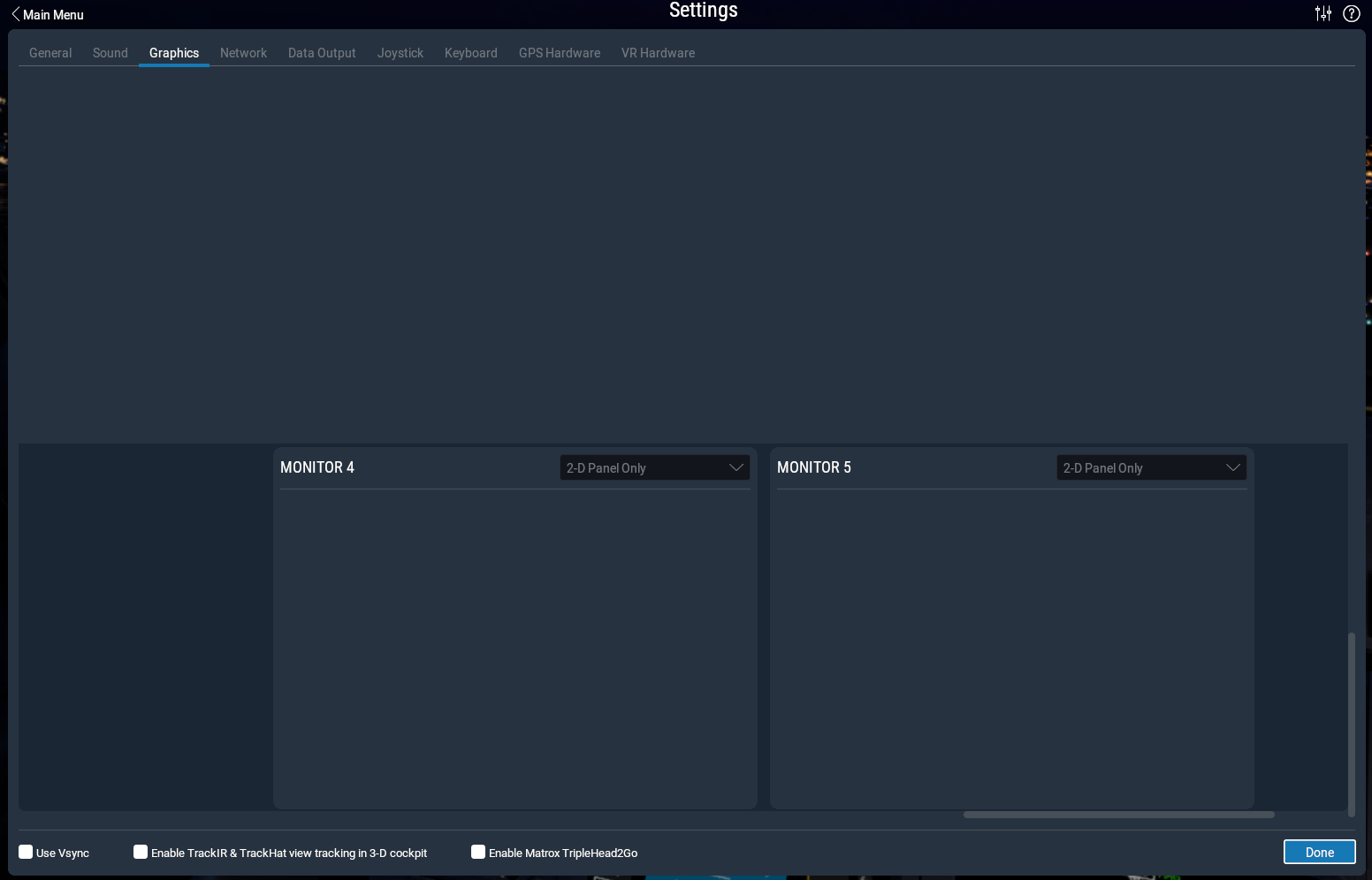The width and height of the screenshot is (1372, 880).
Task: Enable Matrox TripleHead2Go checkbox
Action: (x=478, y=852)
